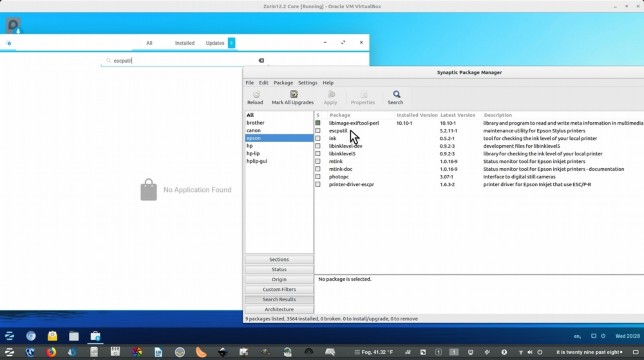644x360 pixels.
Task: Click the Architecture filter button
Action: 279,309
